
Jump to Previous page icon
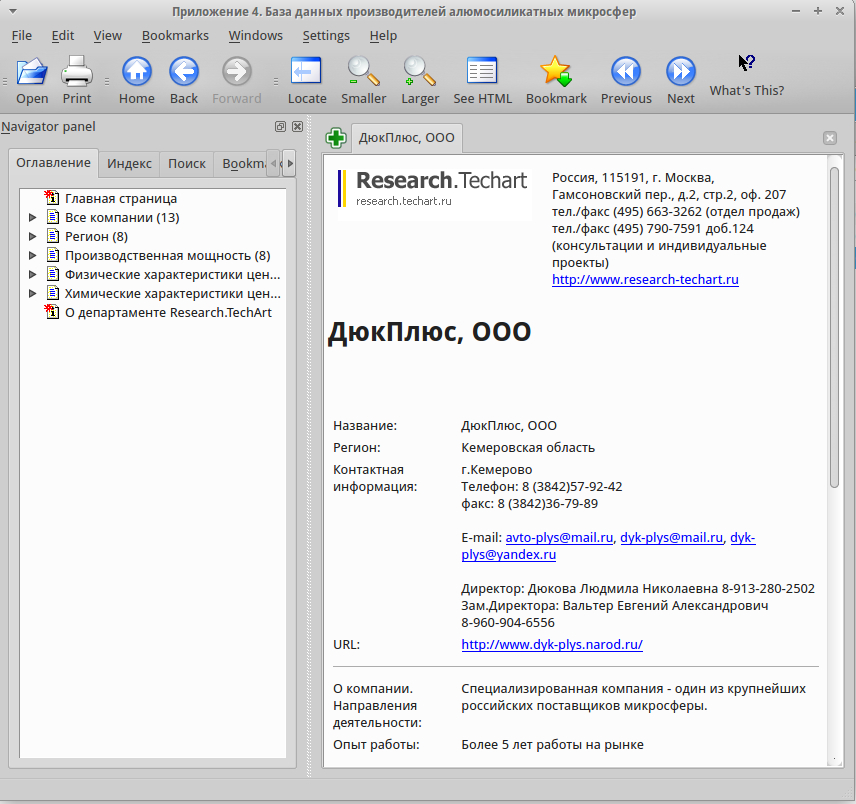coord(626,72)
